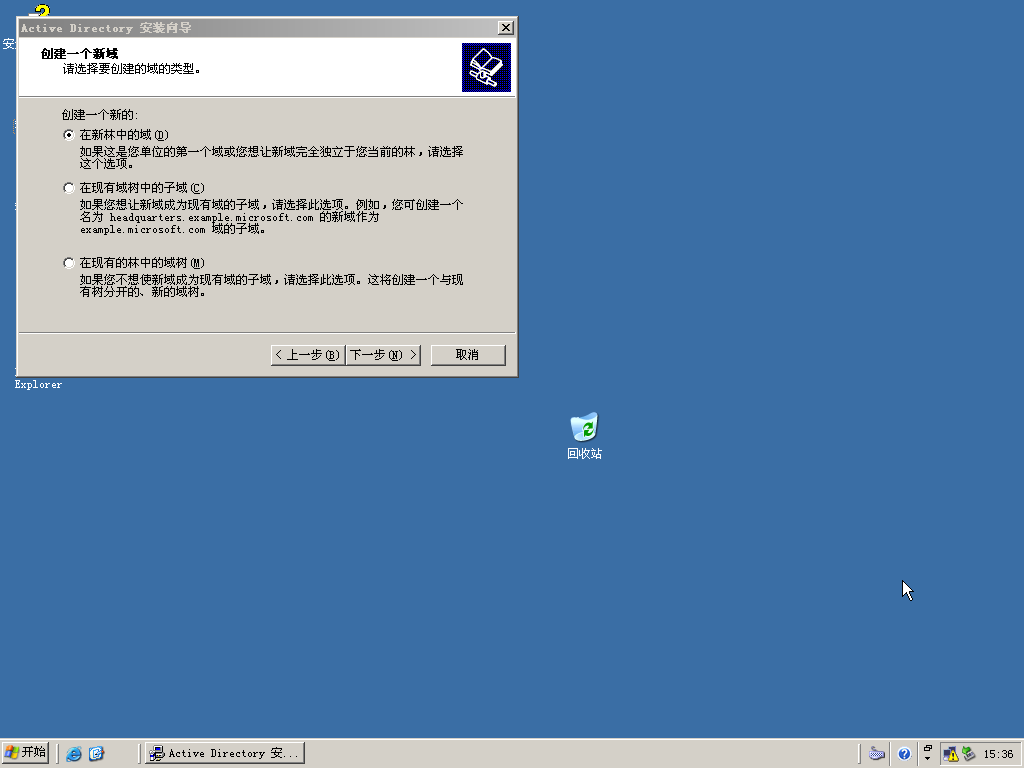Click the 15:36 system clock
Viewport: 1024px width, 768px height.
point(999,754)
